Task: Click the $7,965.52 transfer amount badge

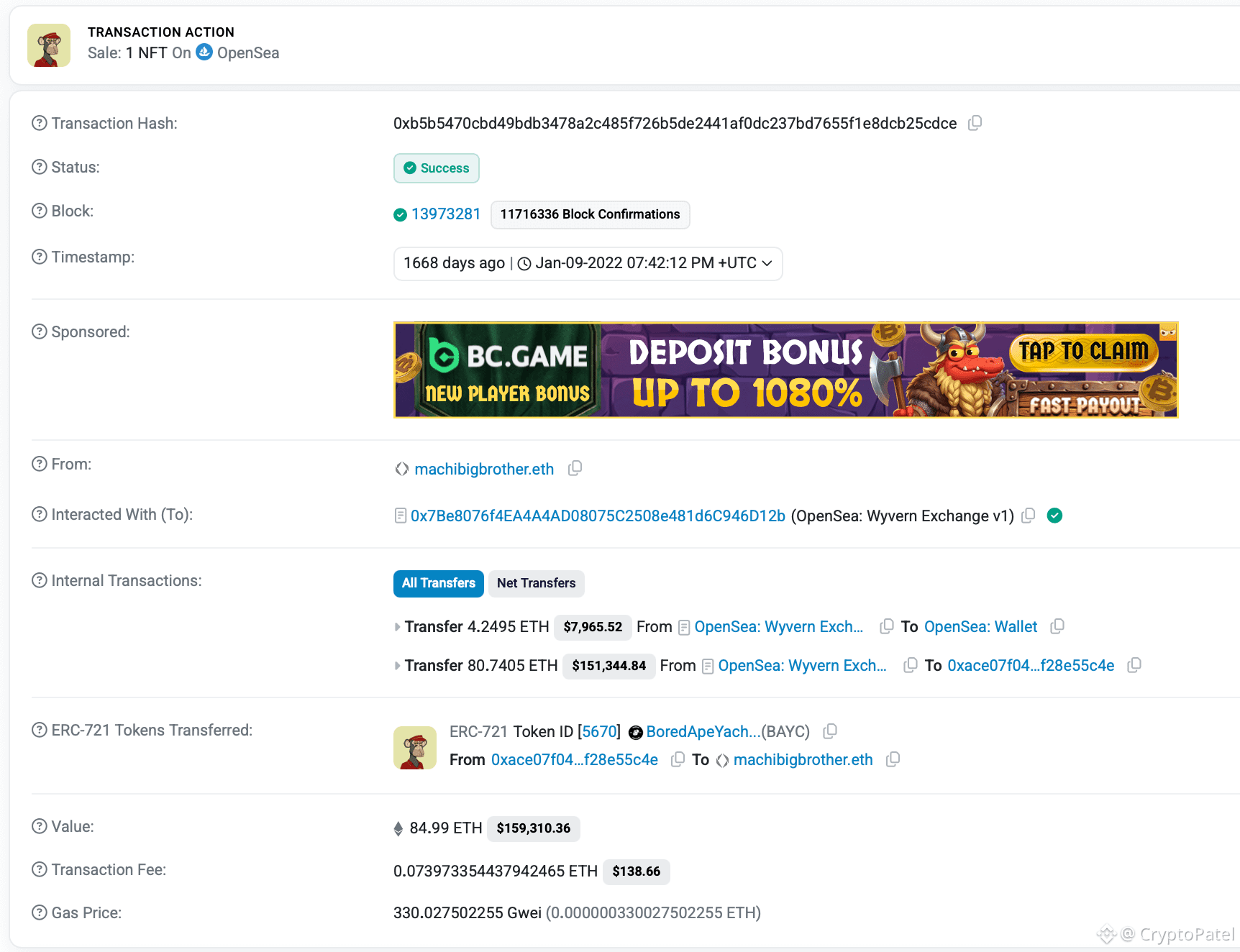Action: tap(593, 627)
